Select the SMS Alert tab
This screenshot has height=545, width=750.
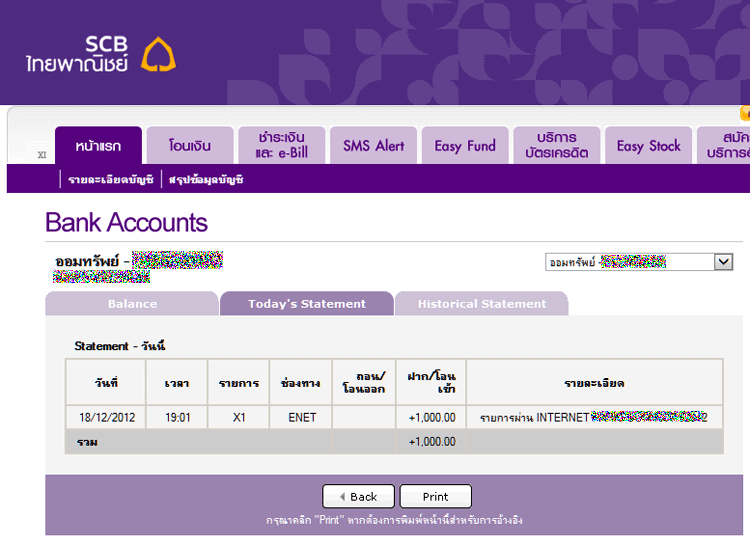[x=373, y=146]
